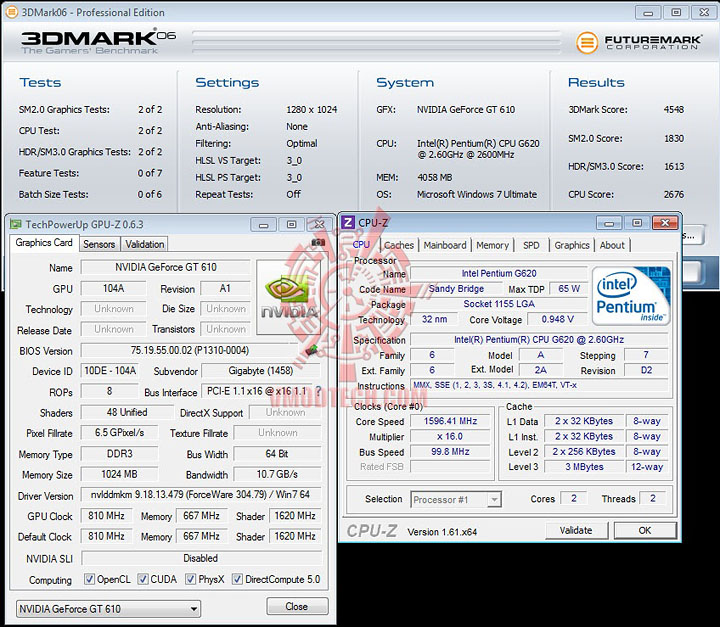Switch to the Sensors tab in GPU-Z
The width and height of the screenshot is (720, 627).
pos(99,244)
